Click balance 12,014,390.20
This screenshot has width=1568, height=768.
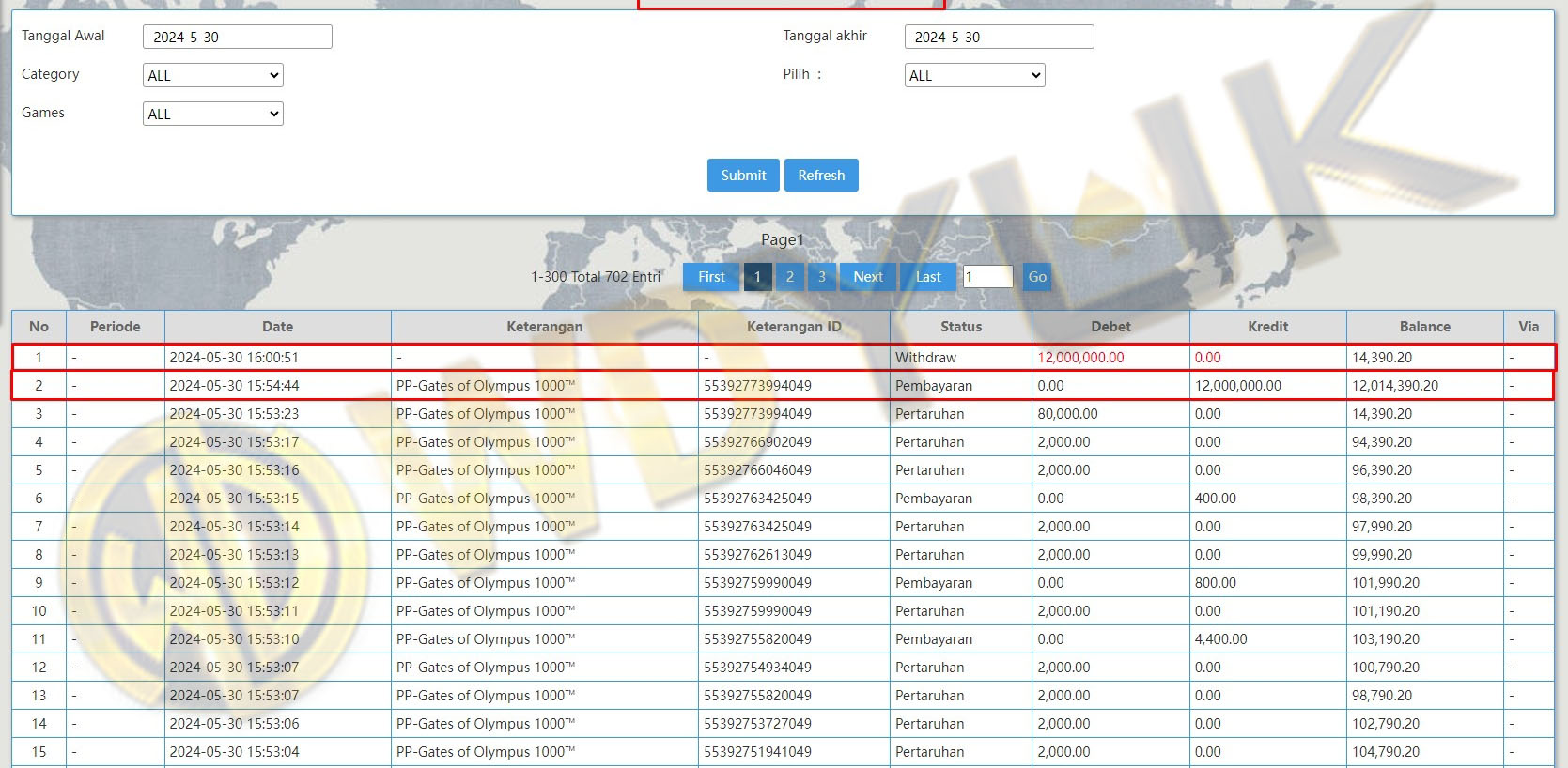[1395, 386]
